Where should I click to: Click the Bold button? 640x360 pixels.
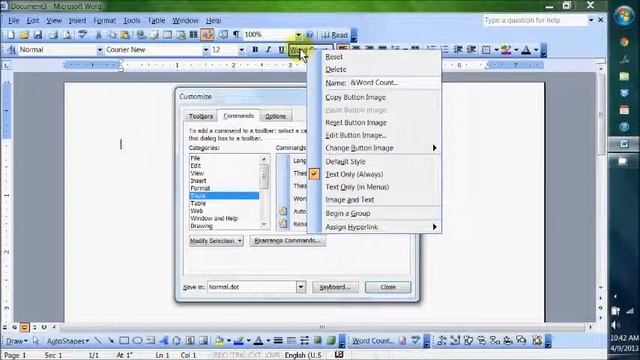click(255, 50)
